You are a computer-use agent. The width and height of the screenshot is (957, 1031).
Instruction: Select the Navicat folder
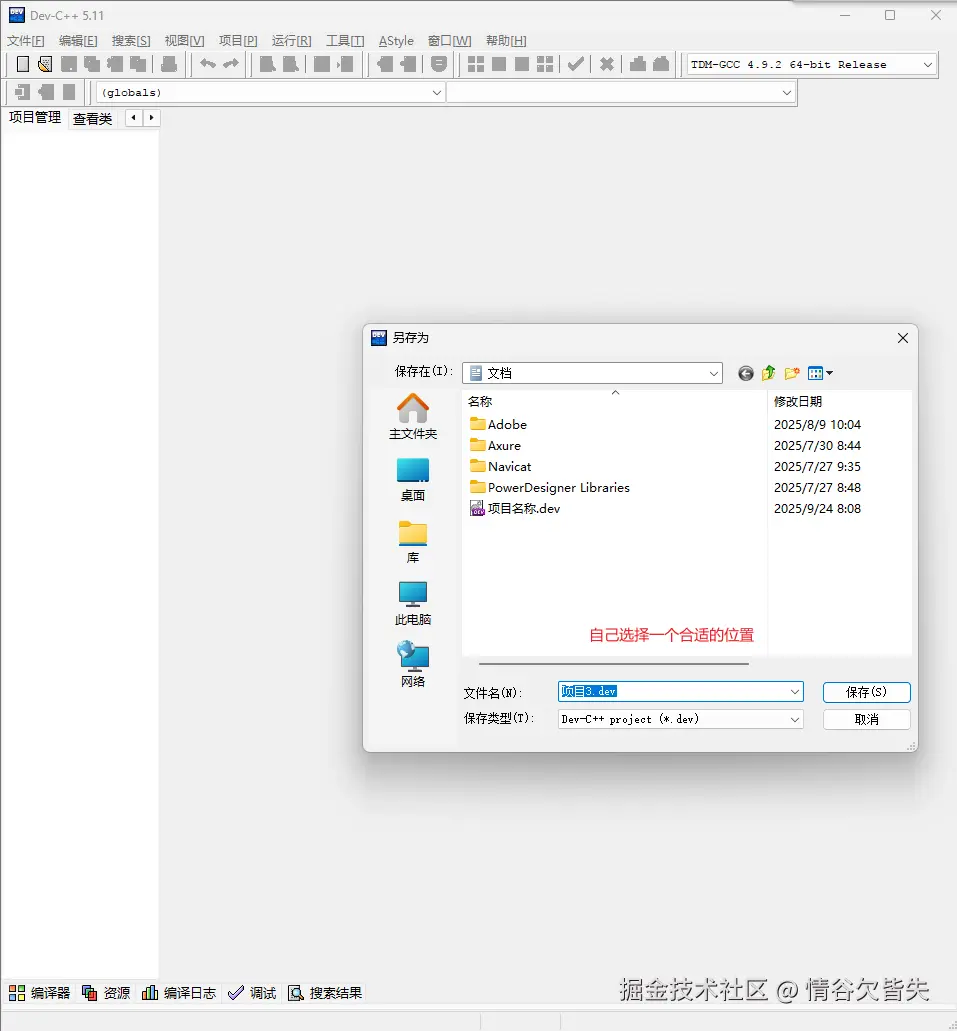(501, 467)
